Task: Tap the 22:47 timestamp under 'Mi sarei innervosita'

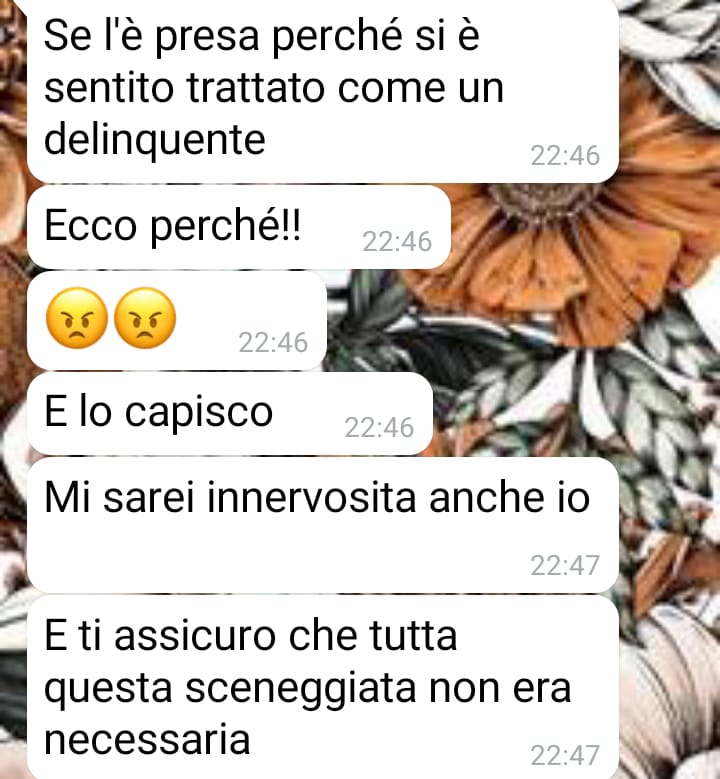Action: point(565,565)
